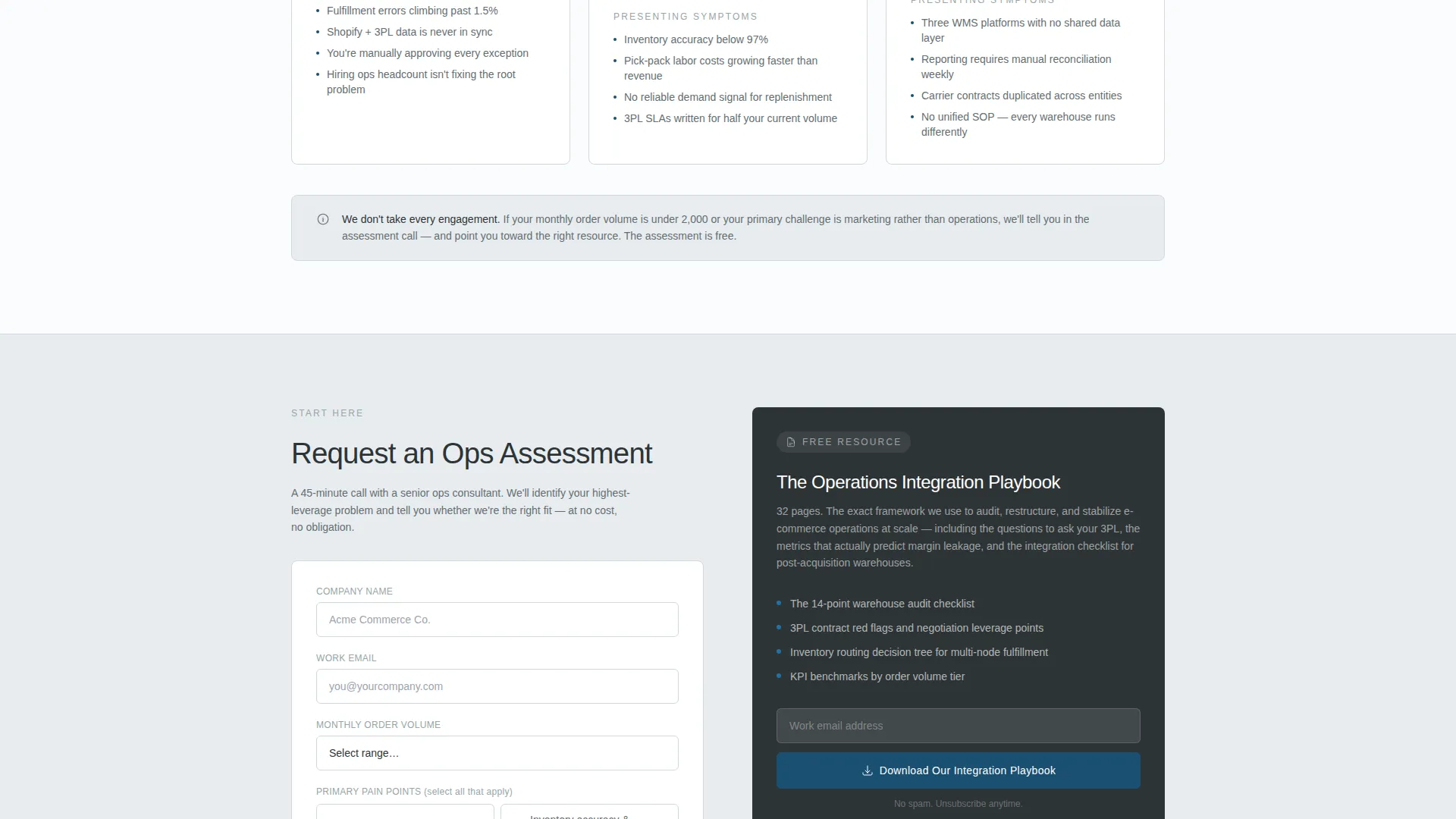Viewport: 1456px width, 819px height.
Task: Click the playbook 'Work email address' field
Action: (959, 726)
